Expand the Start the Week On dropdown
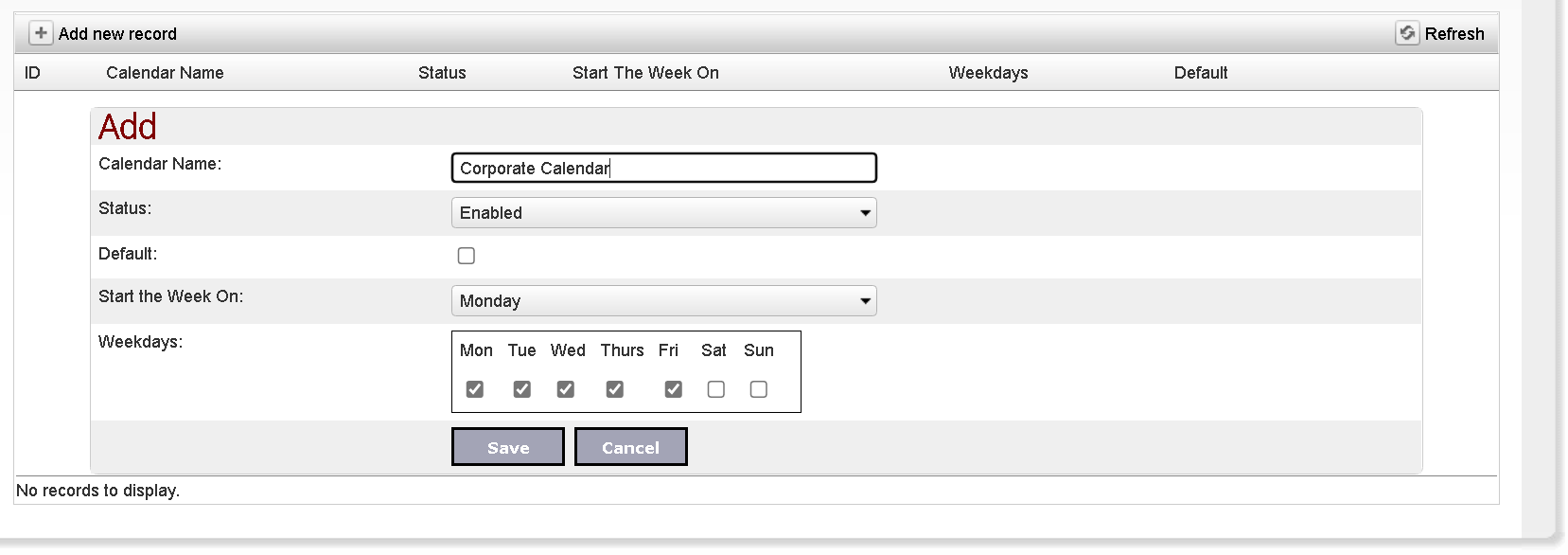Viewport: 1568px width, 555px height. (664, 301)
